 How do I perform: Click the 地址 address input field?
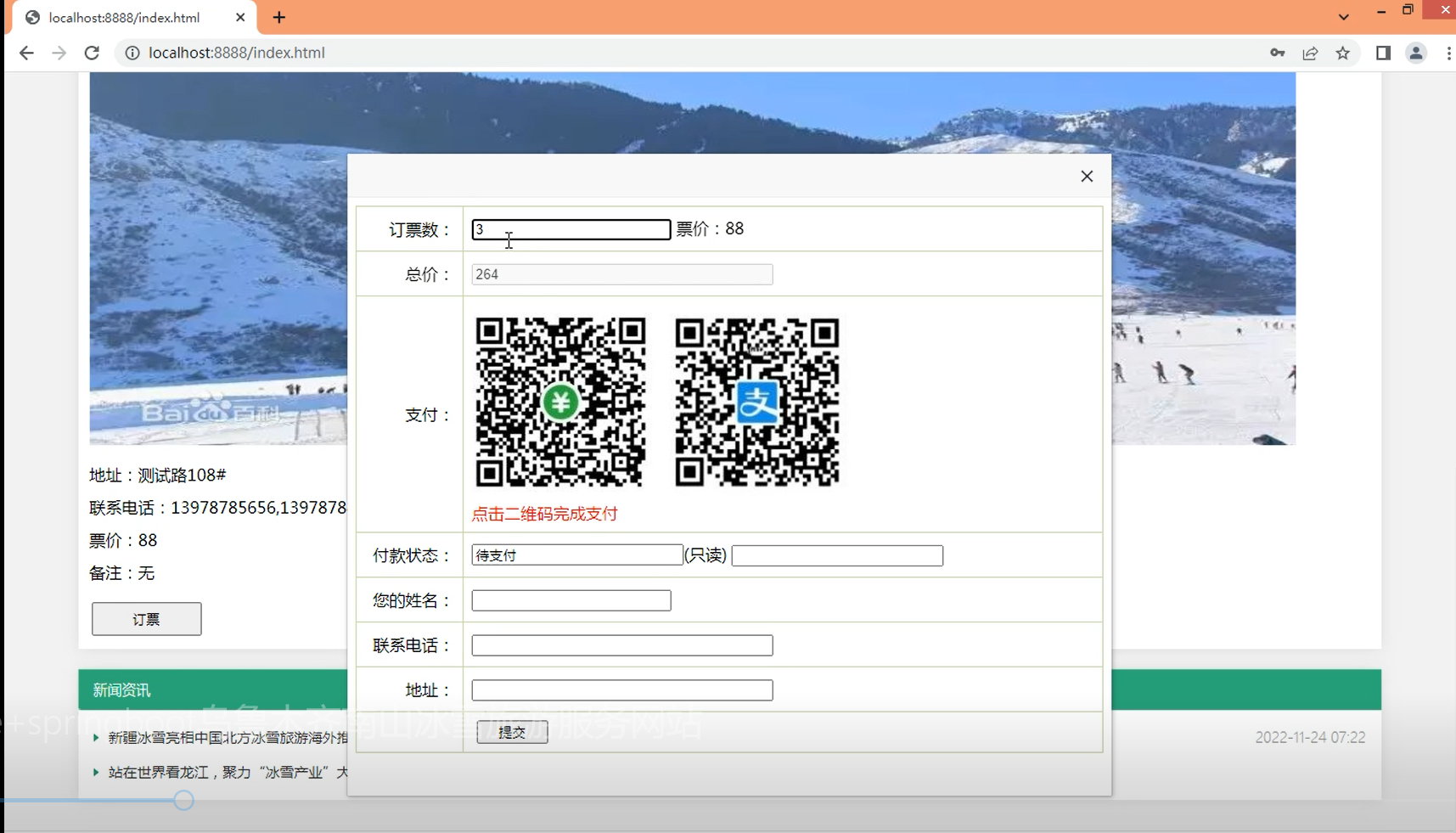(621, 690)
